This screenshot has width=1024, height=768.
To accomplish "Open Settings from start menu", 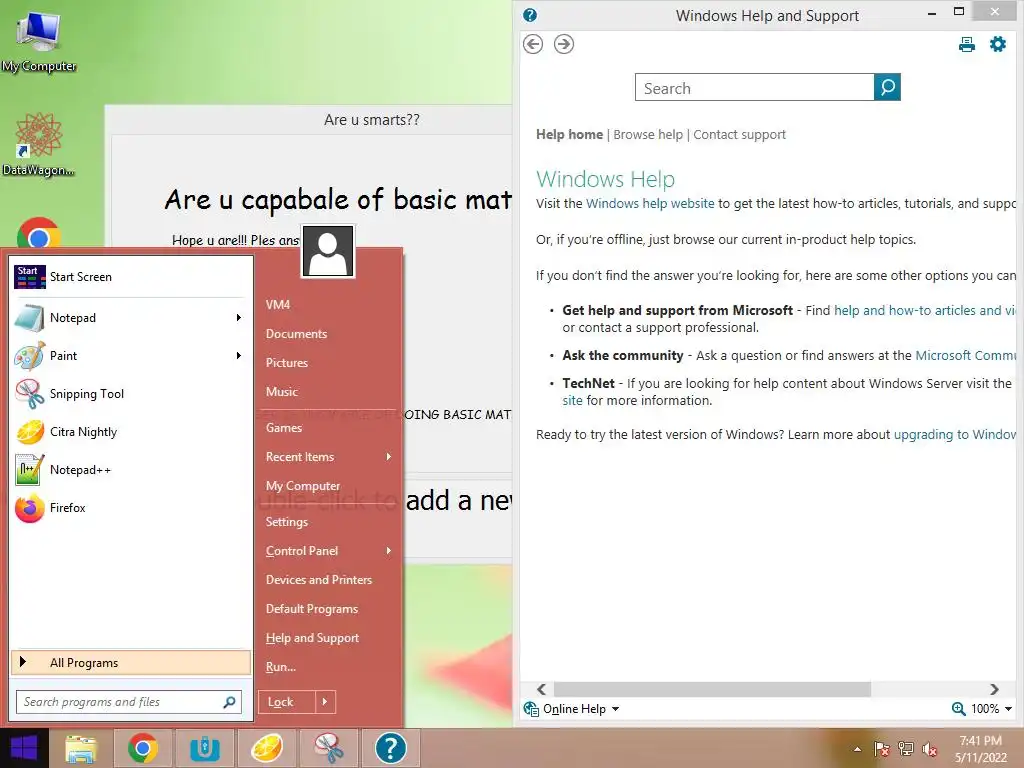I will coord(287,522).
